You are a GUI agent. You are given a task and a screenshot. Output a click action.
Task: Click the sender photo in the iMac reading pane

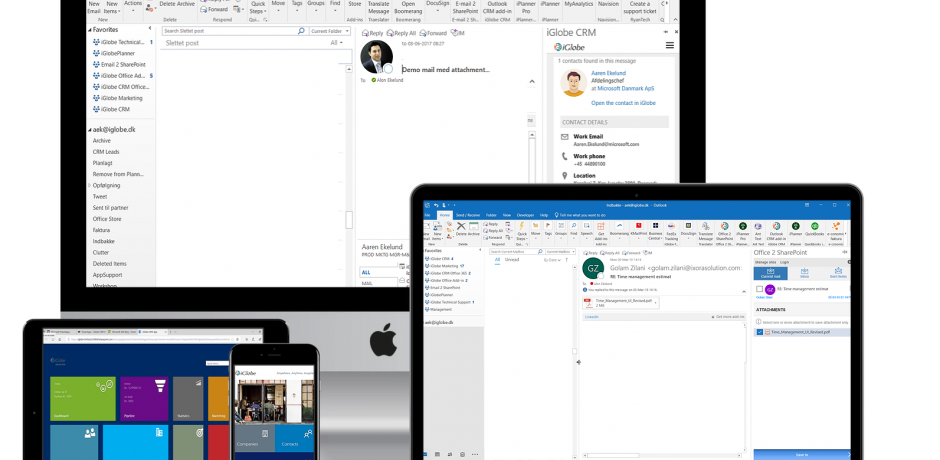coord(376,56)
